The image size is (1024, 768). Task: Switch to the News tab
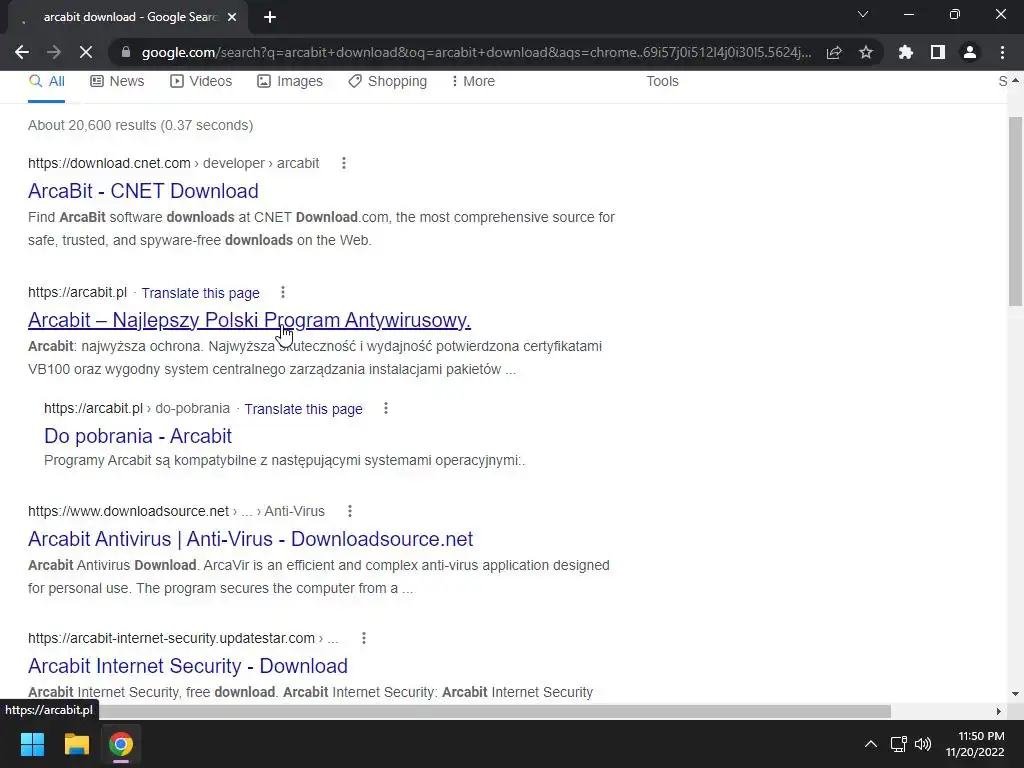coord(117,82)
